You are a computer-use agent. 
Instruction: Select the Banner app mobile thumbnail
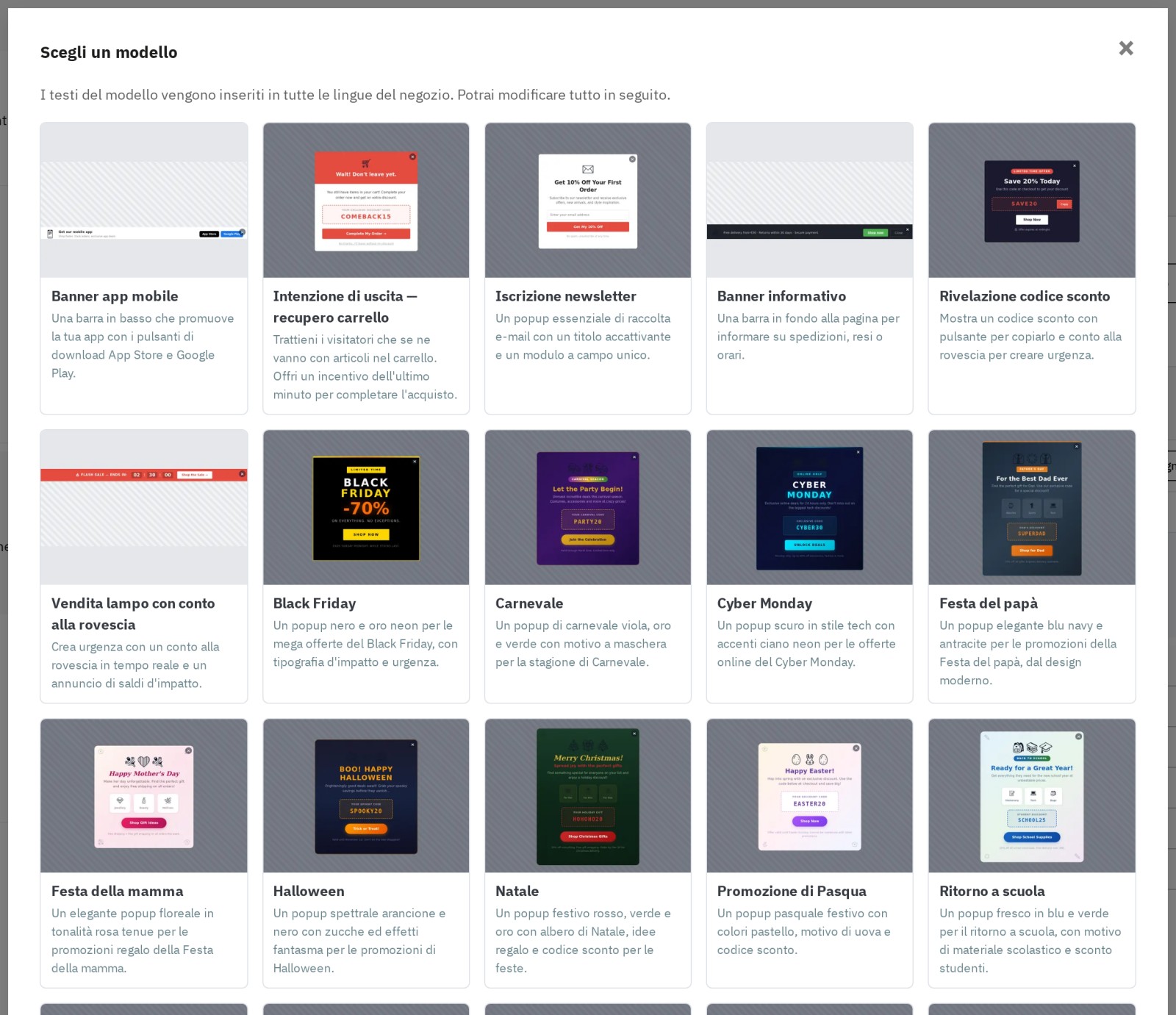pyautogui.click(x=144, y=200)
